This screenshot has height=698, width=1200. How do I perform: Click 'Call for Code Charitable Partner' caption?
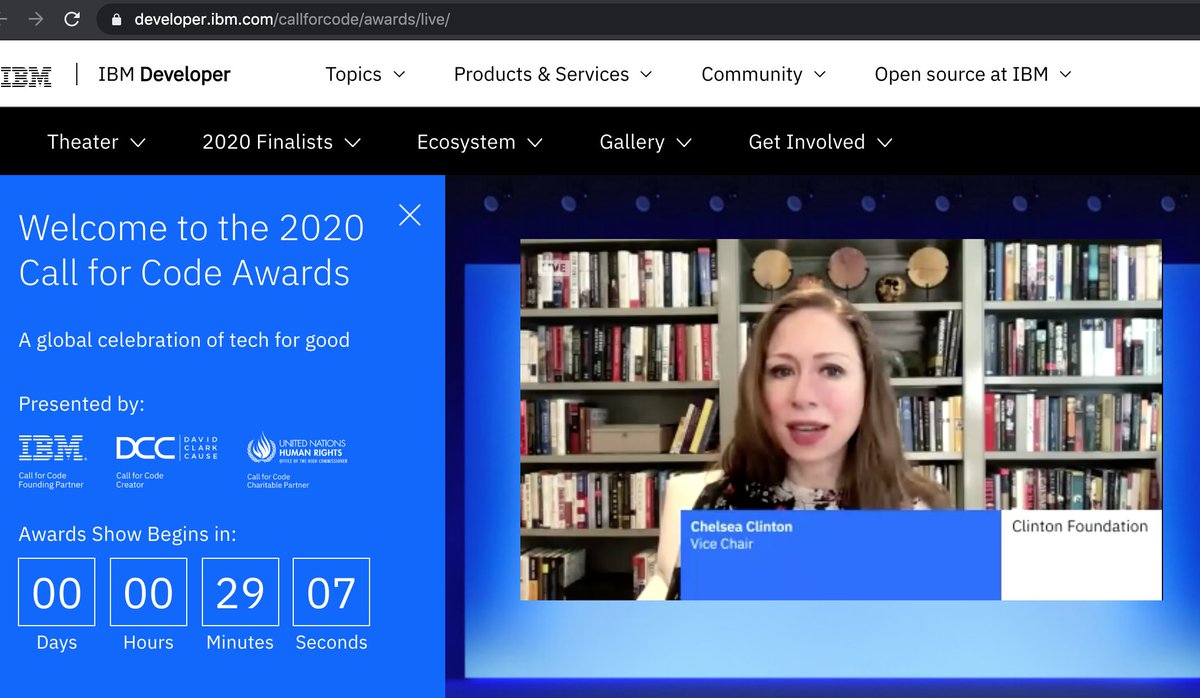click(278, 481)
